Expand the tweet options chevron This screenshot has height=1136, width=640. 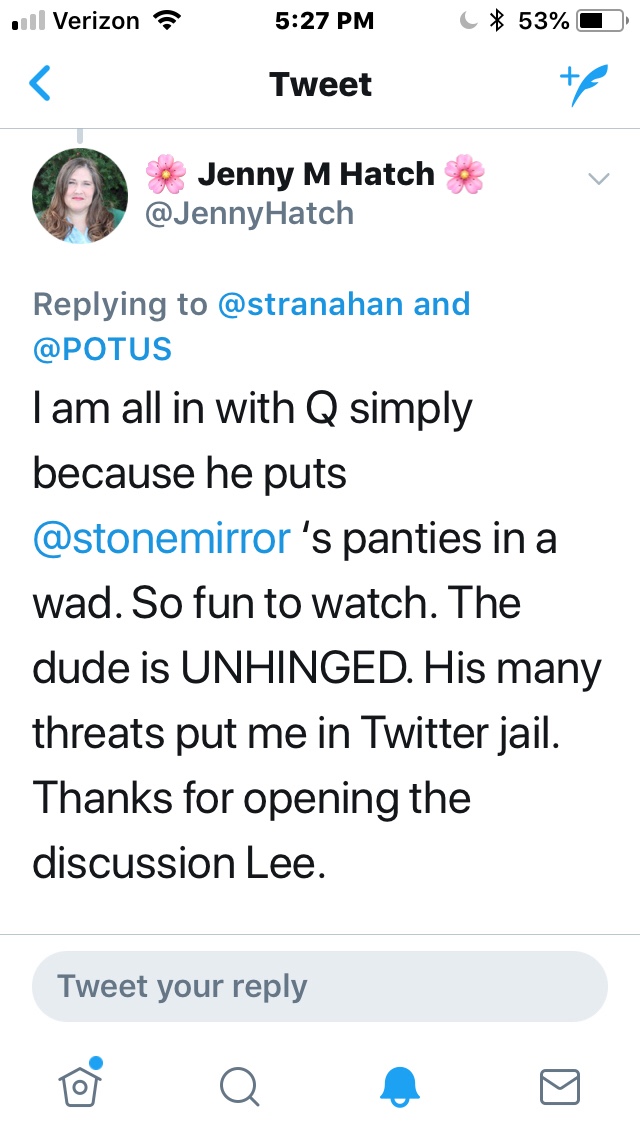click(x=598, y=180)
